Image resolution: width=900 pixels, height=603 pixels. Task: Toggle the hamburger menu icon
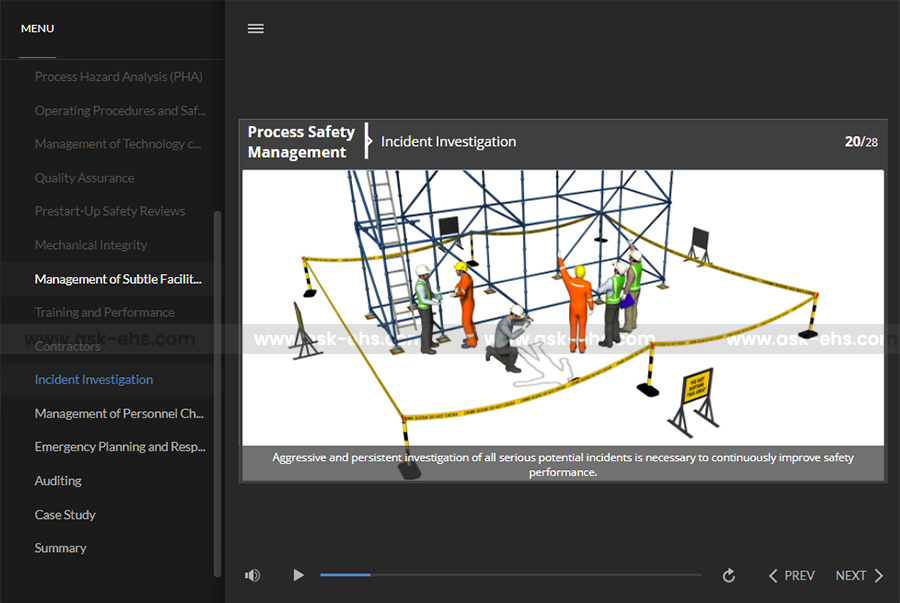pos(256,29)
